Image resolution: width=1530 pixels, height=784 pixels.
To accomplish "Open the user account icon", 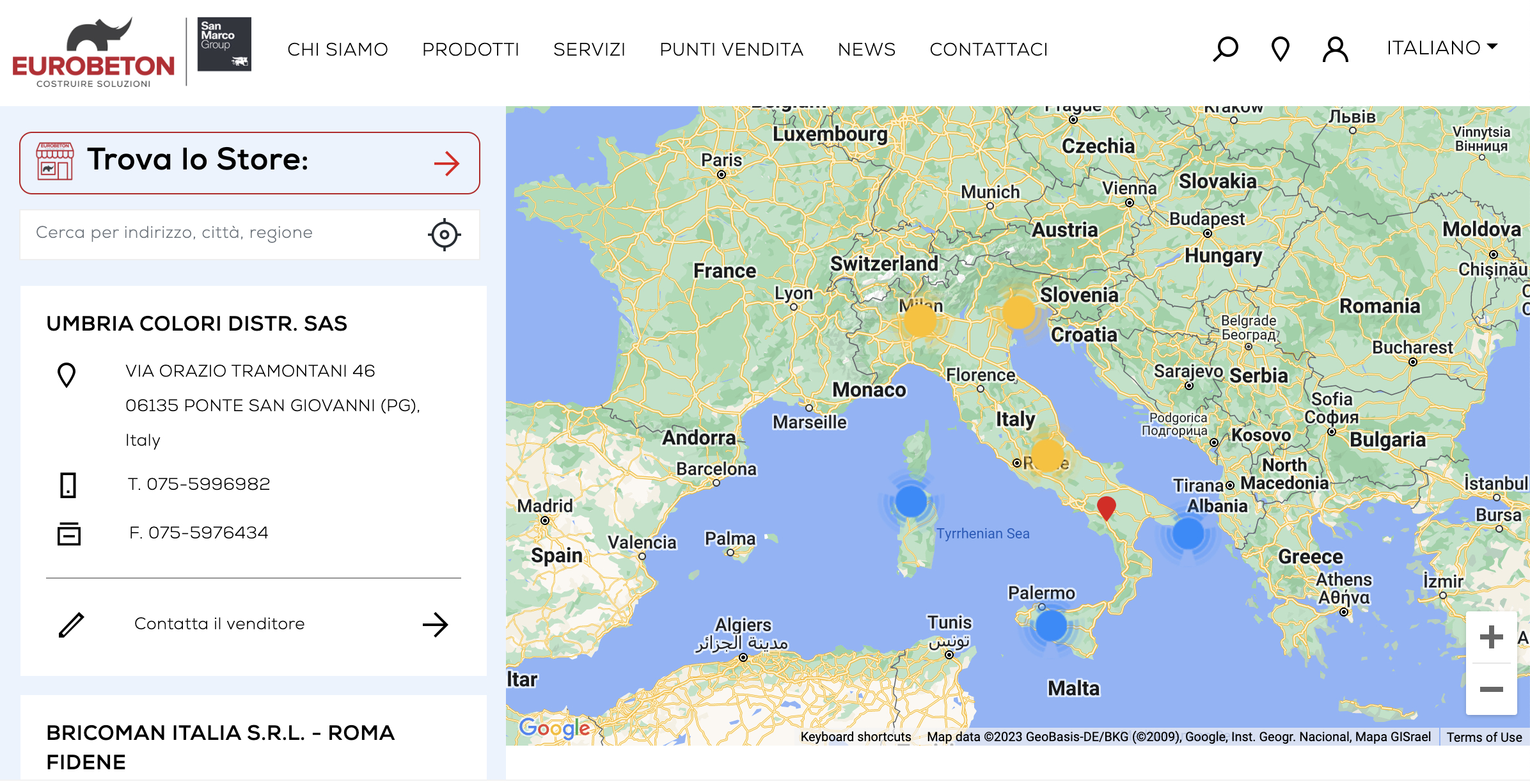I will tap(1335, 49).
